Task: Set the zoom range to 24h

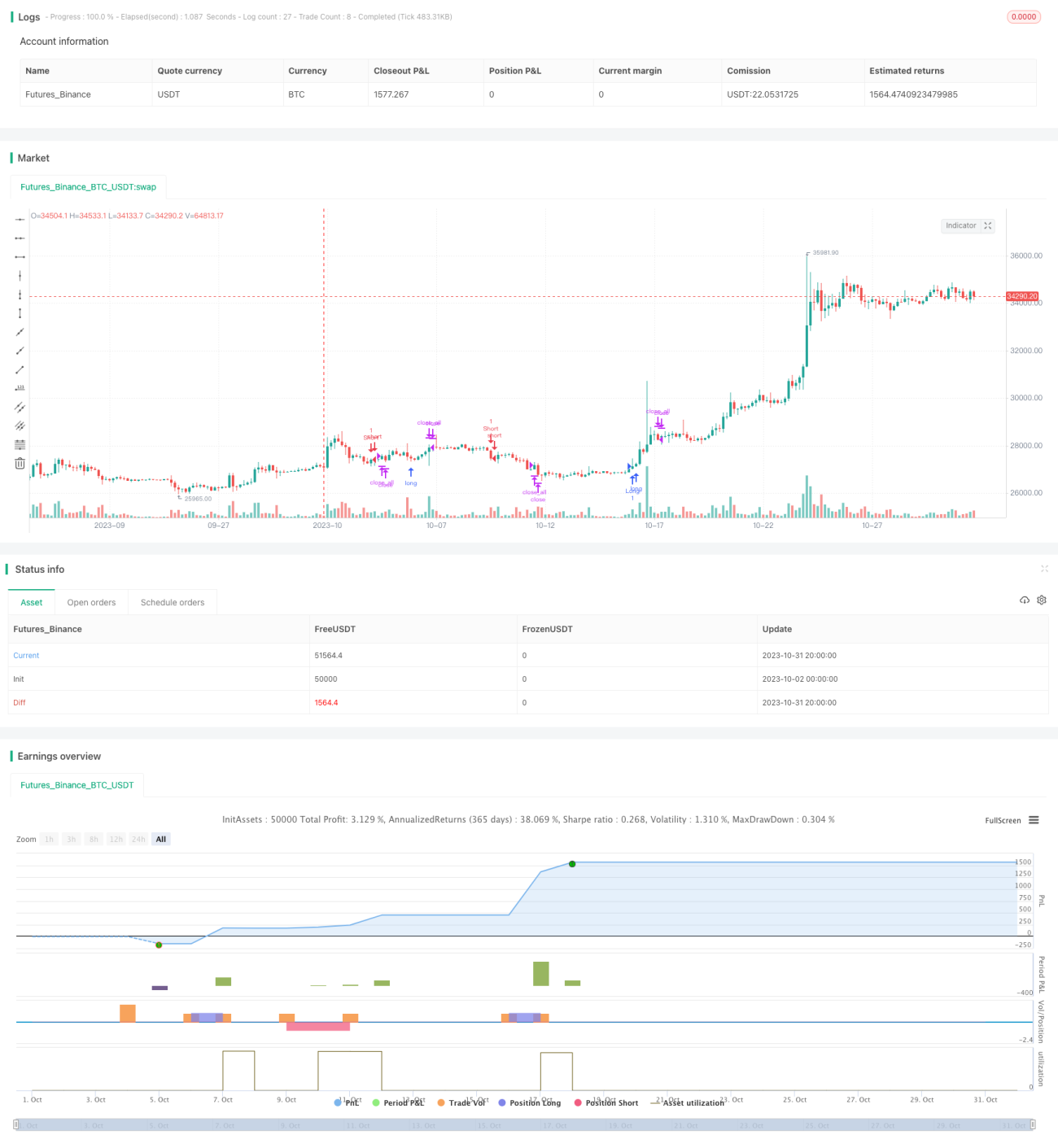Action: click(x=138, y=839)
